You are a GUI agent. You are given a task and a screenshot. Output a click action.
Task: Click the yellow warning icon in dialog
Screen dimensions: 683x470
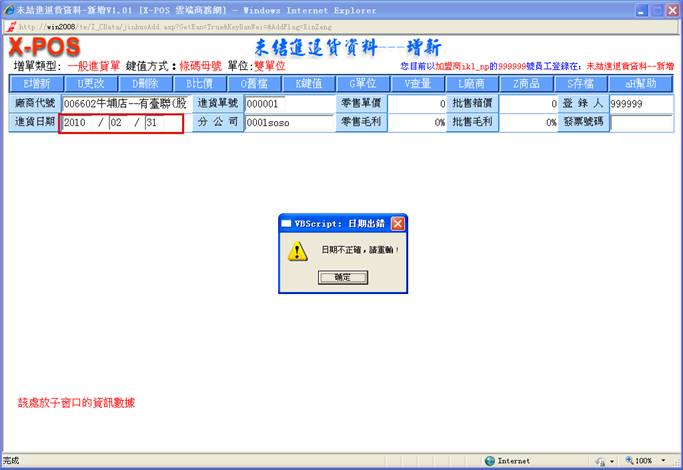pyautogui.click(x=297, y=251)
